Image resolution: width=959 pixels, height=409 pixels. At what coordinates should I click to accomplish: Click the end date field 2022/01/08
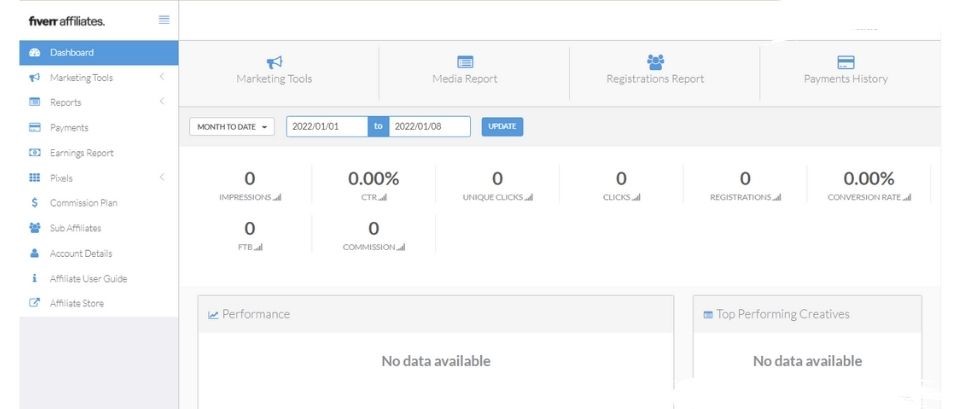pos(428,127)
